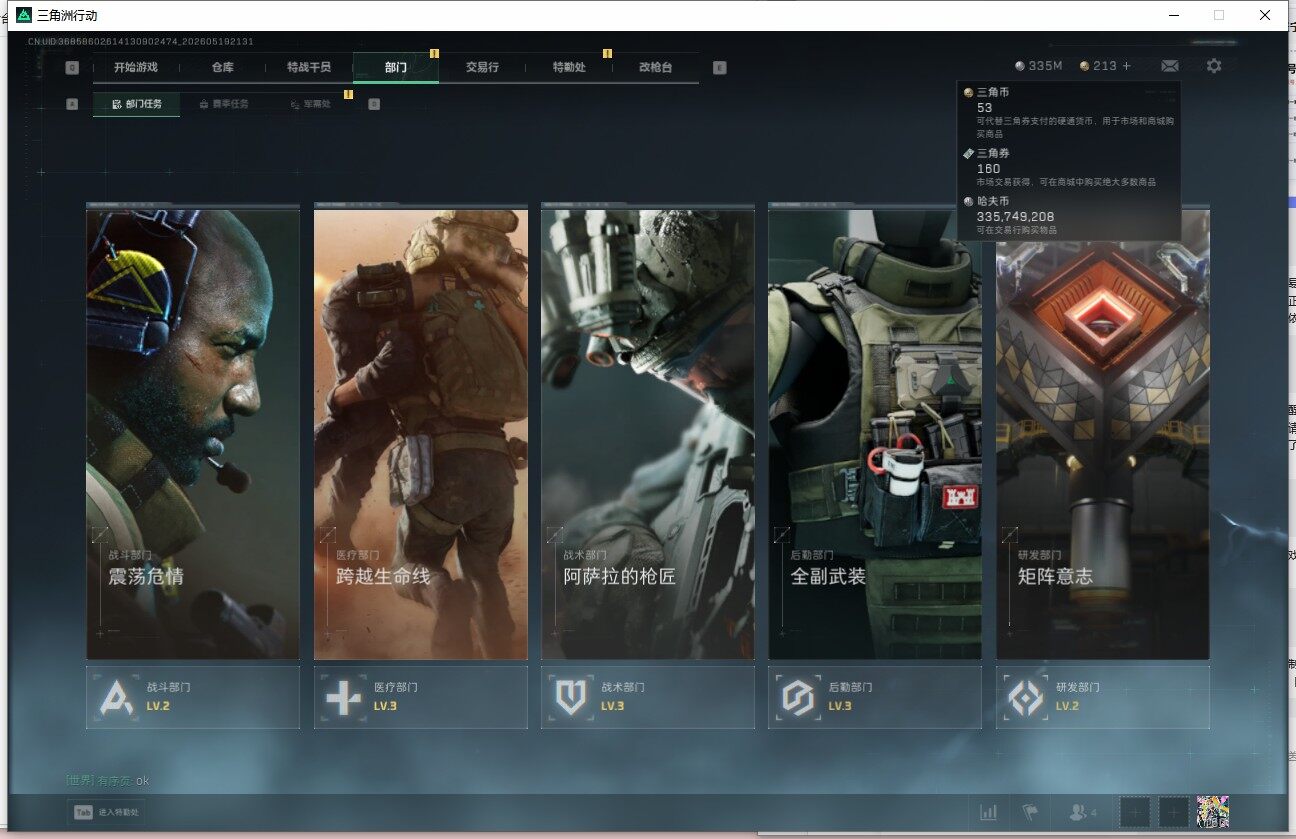Minimize the 三角洲行动 window
1296x839 pixels.
tap(1173, 15)
